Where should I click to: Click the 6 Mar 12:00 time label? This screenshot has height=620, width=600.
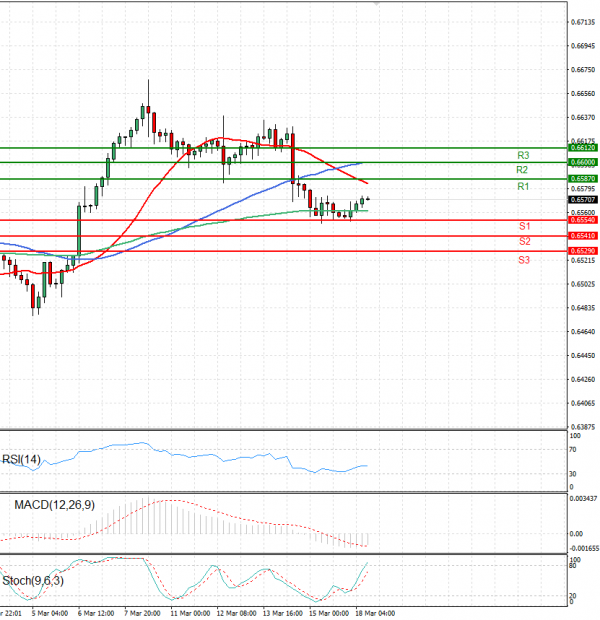click(x=96, y=614)
